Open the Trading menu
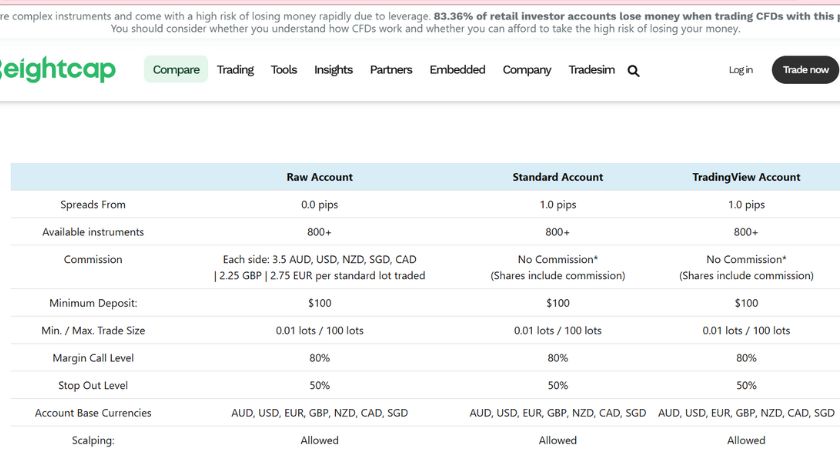Viewport: 840px width, 473px height. [235, 70]
